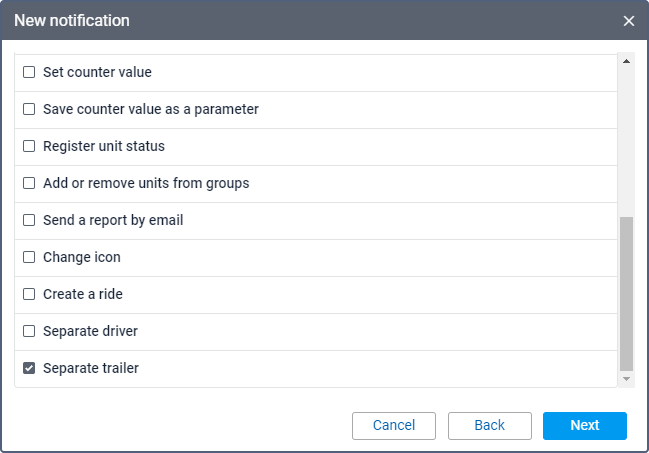Screen dimensions: 649x453
Task: Tick the Register unit status checkbox
Action: (x=29, y=146)
